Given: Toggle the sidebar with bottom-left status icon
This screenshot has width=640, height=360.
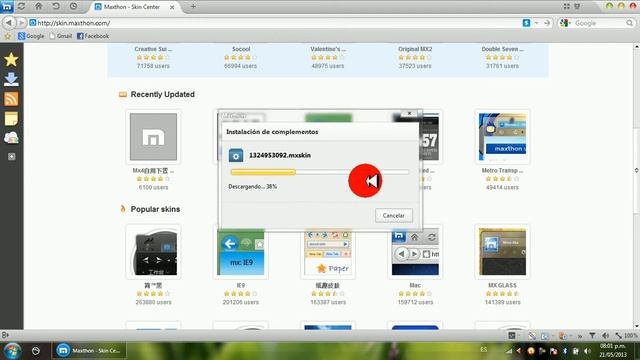Looking at the screenshot, I should 5,336.
